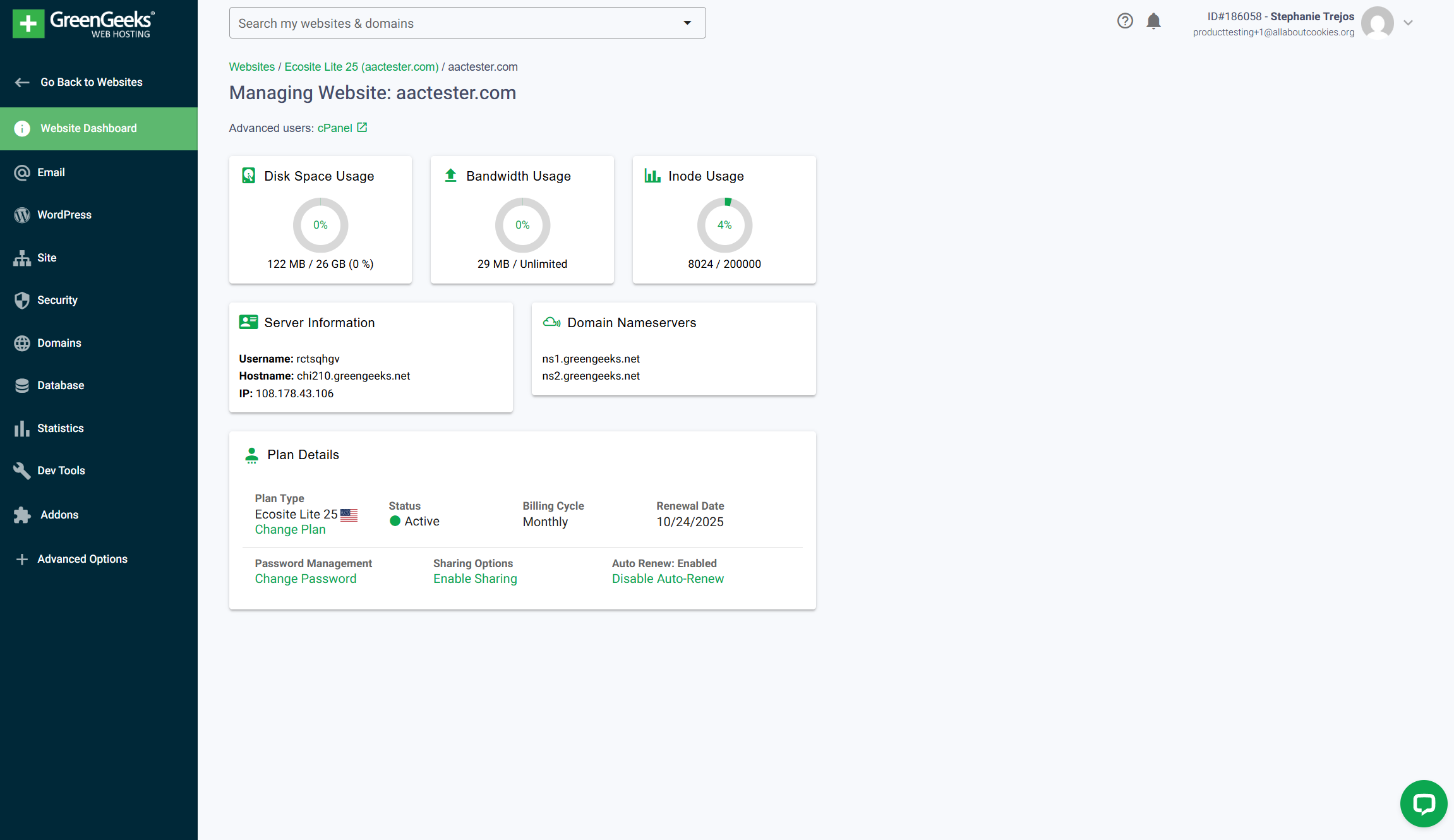Click the user avatar picture
Screen dimensions: 1454x840
(x=1377, y=23)
